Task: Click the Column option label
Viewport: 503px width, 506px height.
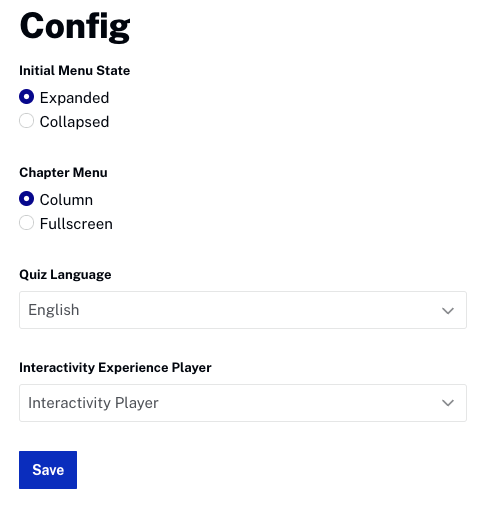Action: (66, 200)
